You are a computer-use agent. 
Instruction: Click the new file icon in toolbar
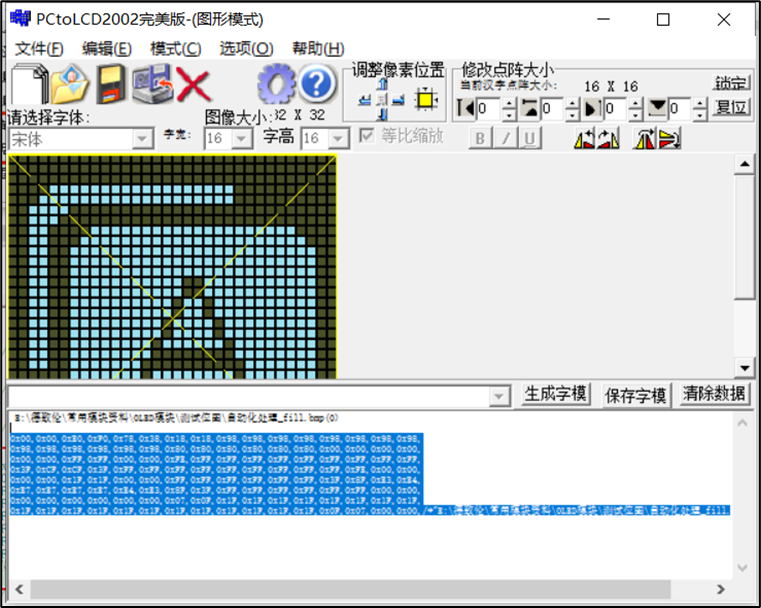[x=29, y=84]
